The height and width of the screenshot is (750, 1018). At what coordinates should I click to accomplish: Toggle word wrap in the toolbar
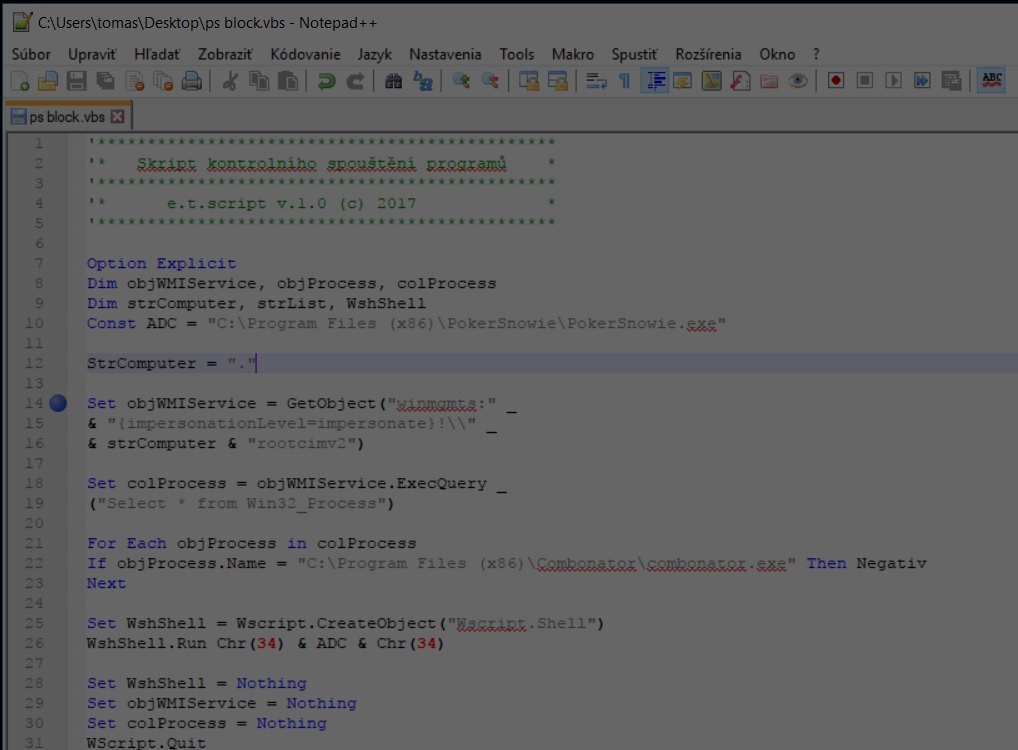(x=596, y=81)
